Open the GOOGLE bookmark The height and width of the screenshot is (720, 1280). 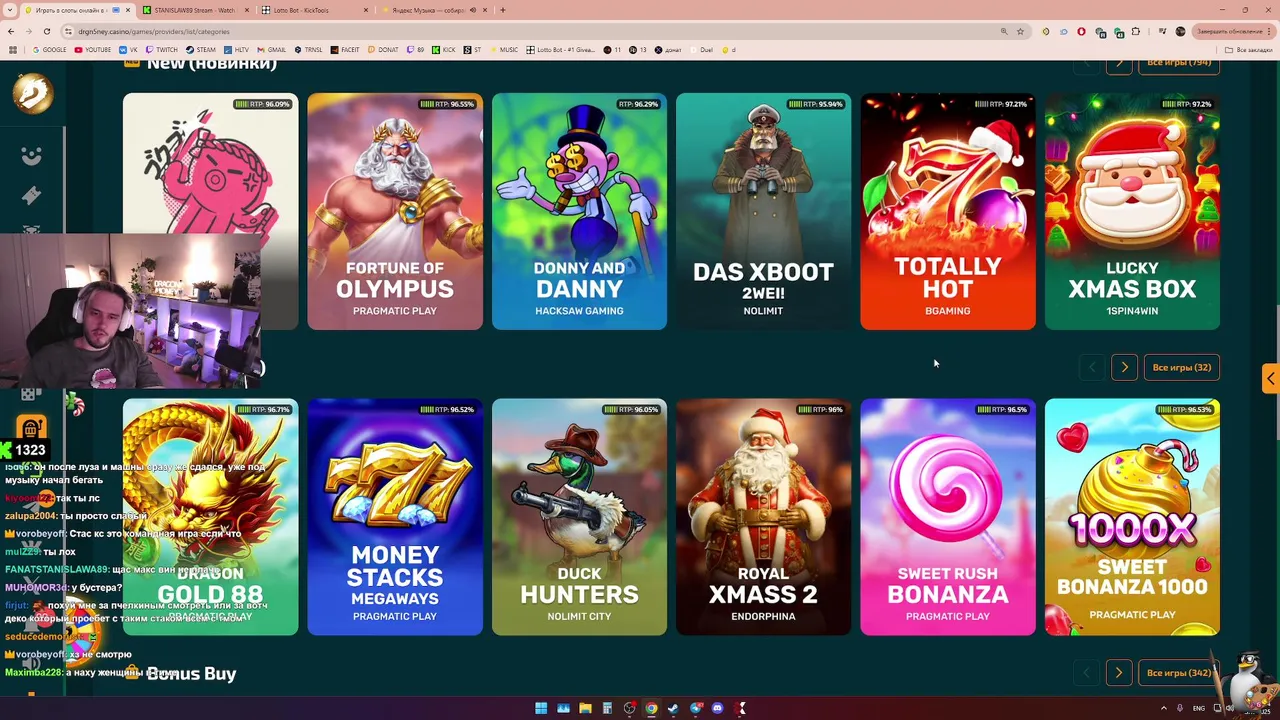[50, 50]
